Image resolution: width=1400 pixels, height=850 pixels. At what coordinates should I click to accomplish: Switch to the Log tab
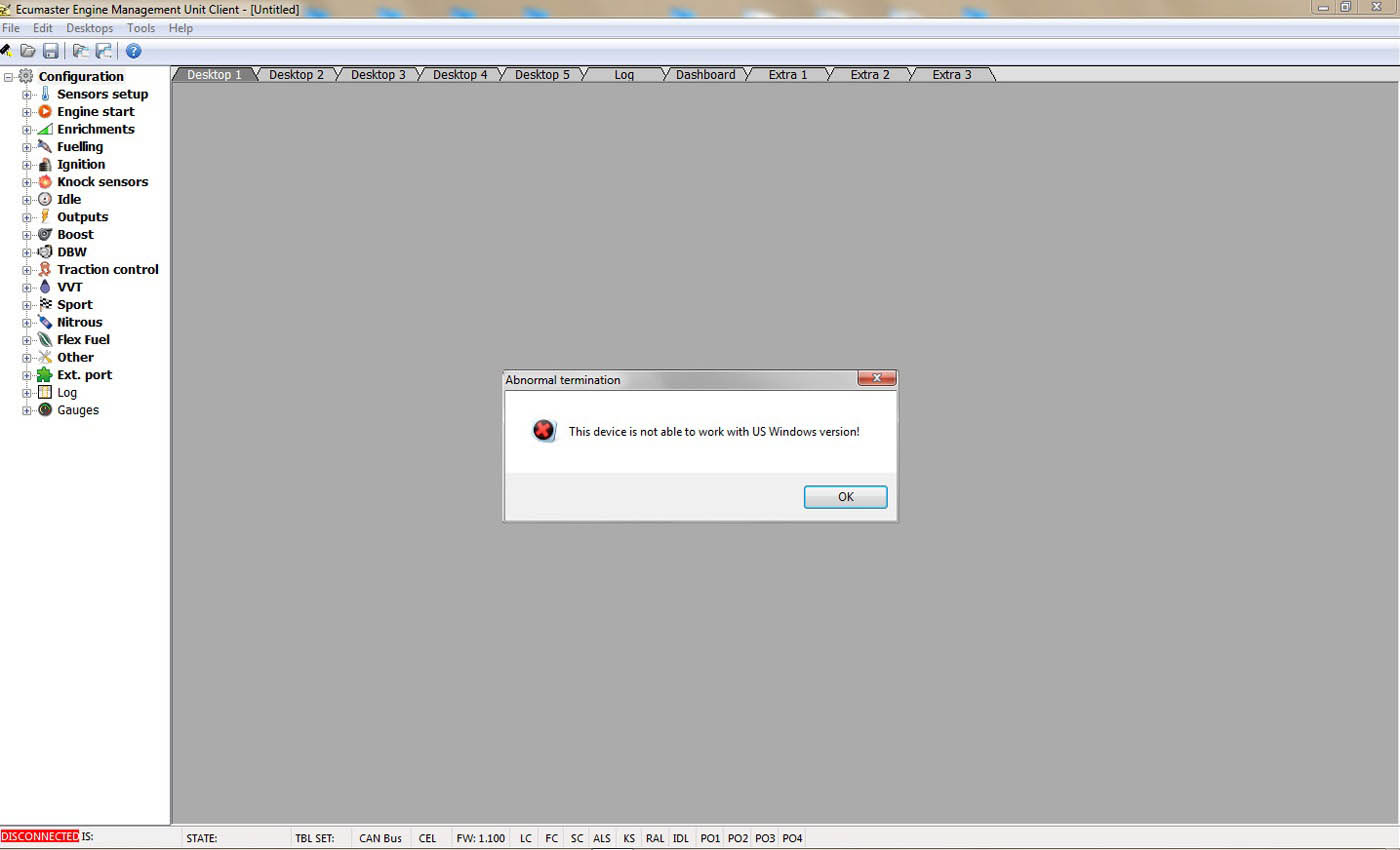click(624, 75)
